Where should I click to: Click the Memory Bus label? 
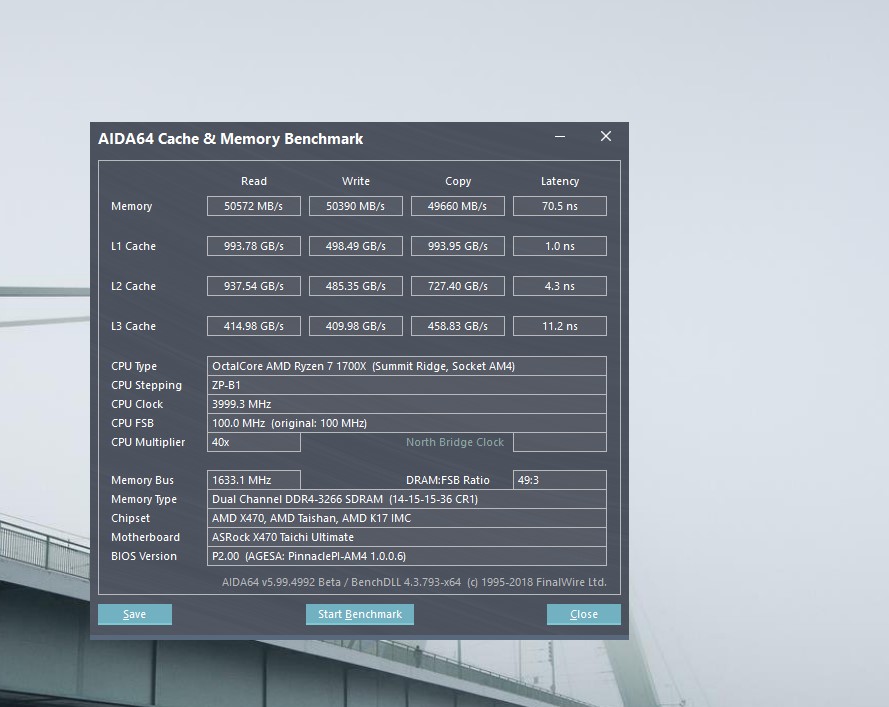pyautogui.click(x=142, y=480)
